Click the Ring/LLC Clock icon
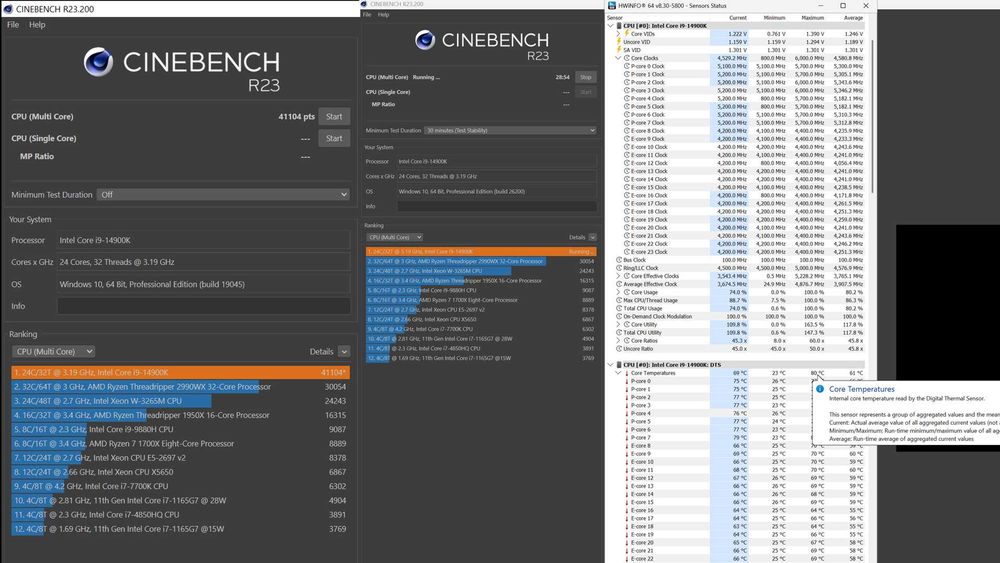Viewport: 1000px width, 563px height. pyautogui.click(x=619, y=268)
